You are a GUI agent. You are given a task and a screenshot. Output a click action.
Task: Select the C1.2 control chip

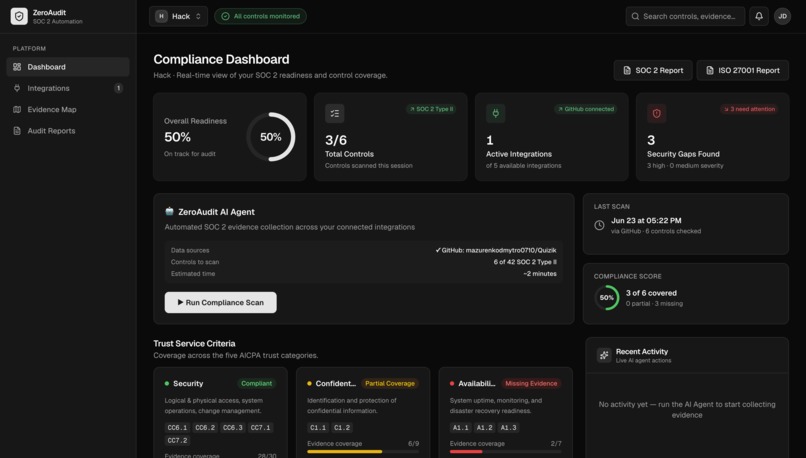[x=342, y=428]
